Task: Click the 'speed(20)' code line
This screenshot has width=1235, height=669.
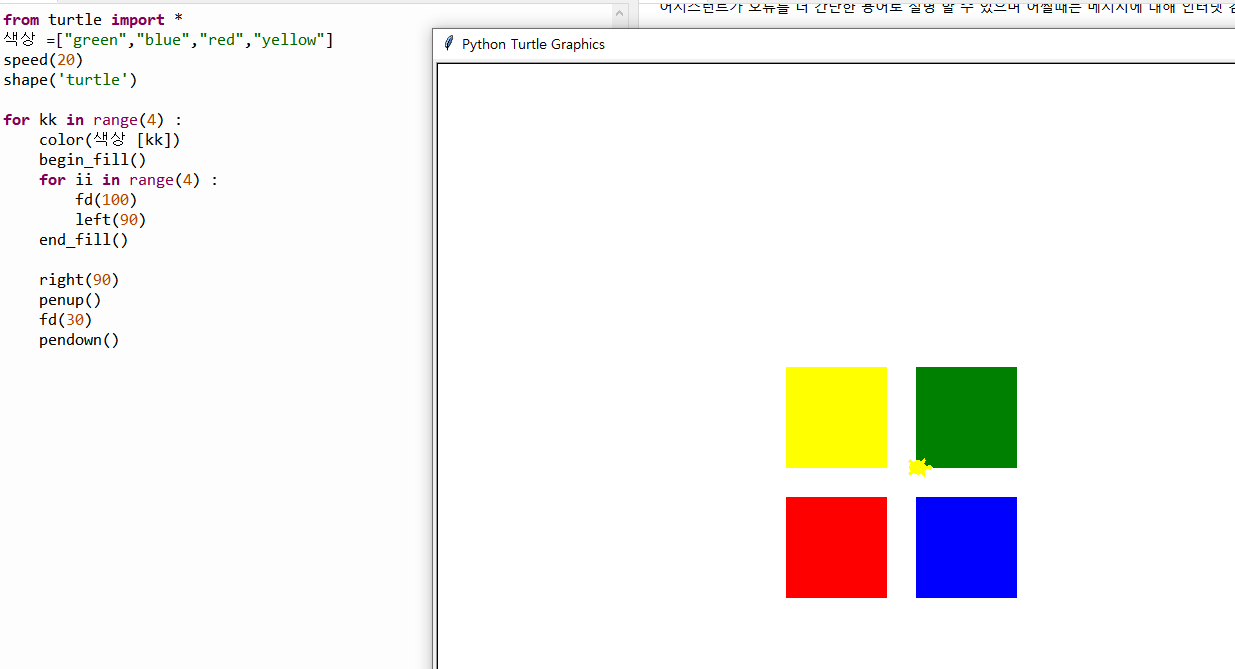Action: click(43, 60)
